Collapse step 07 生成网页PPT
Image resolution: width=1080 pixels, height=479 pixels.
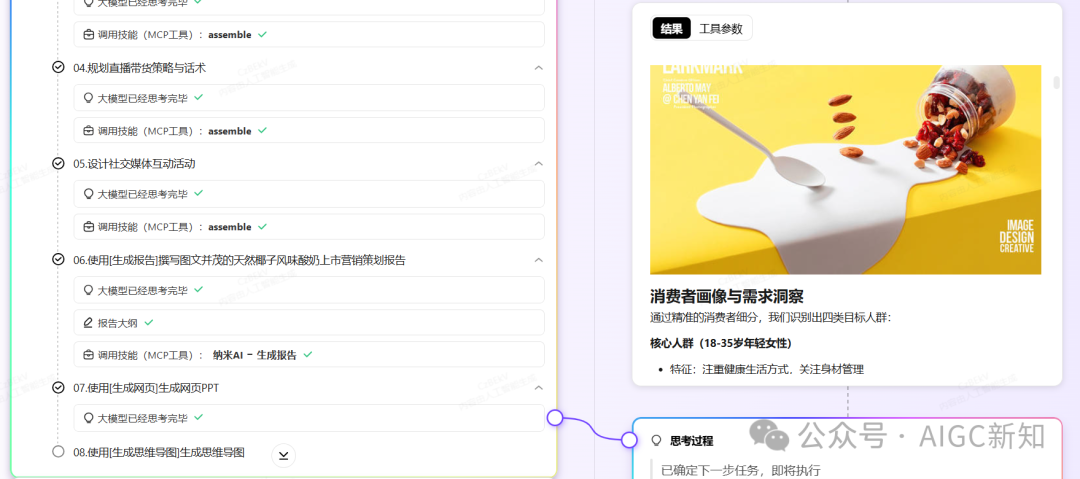[x=539, y=388]
